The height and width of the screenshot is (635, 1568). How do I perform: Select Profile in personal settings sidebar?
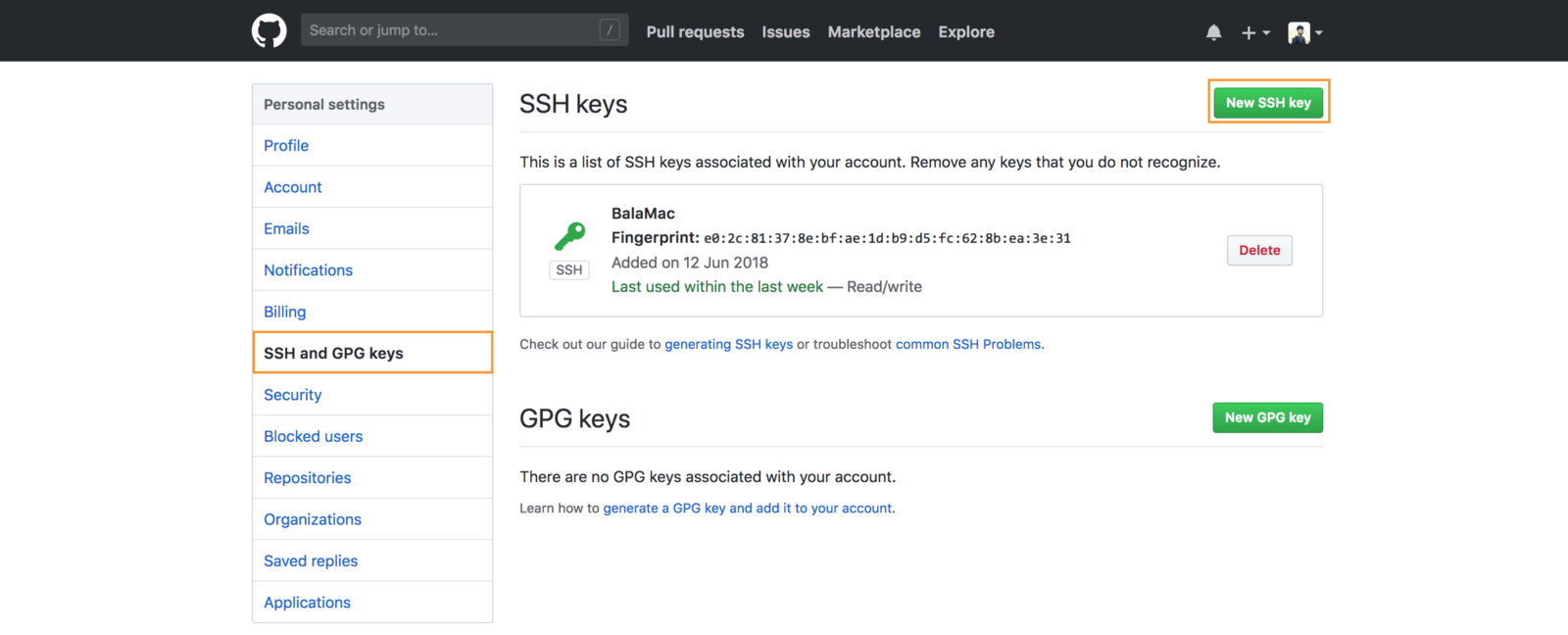[286, 146]
